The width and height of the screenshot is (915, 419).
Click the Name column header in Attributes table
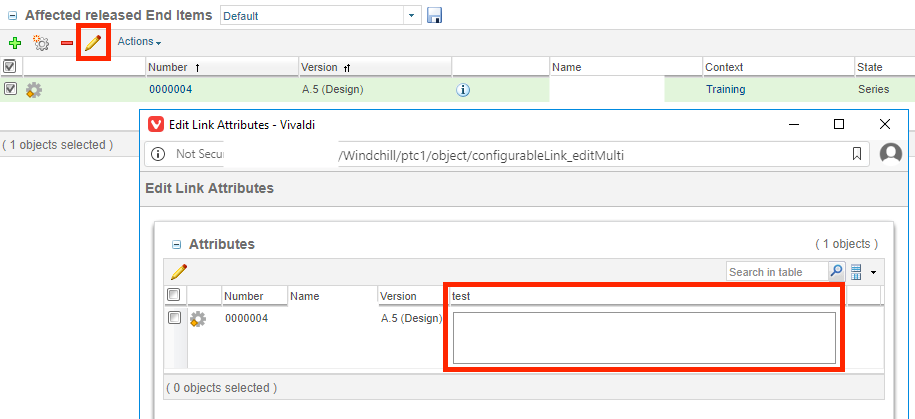click(x=333, y=296)
